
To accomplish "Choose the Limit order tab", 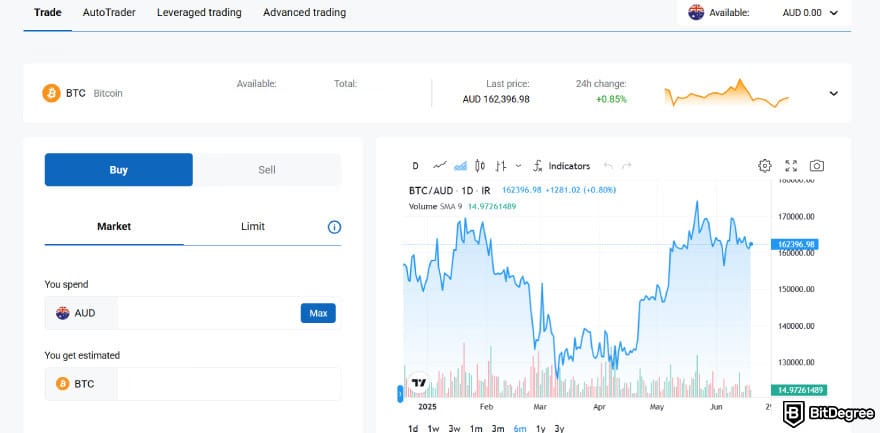I will [x=253, y=227].
